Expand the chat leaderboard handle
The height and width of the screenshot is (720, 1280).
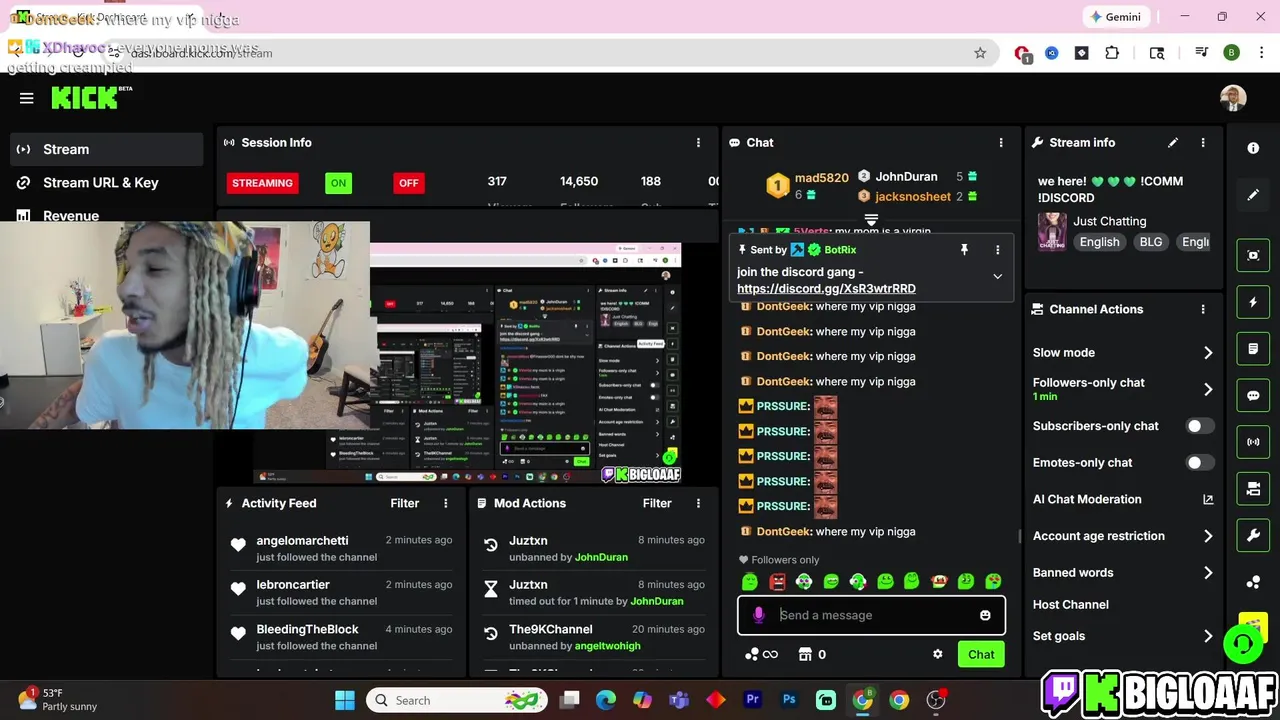coord(871,220)
